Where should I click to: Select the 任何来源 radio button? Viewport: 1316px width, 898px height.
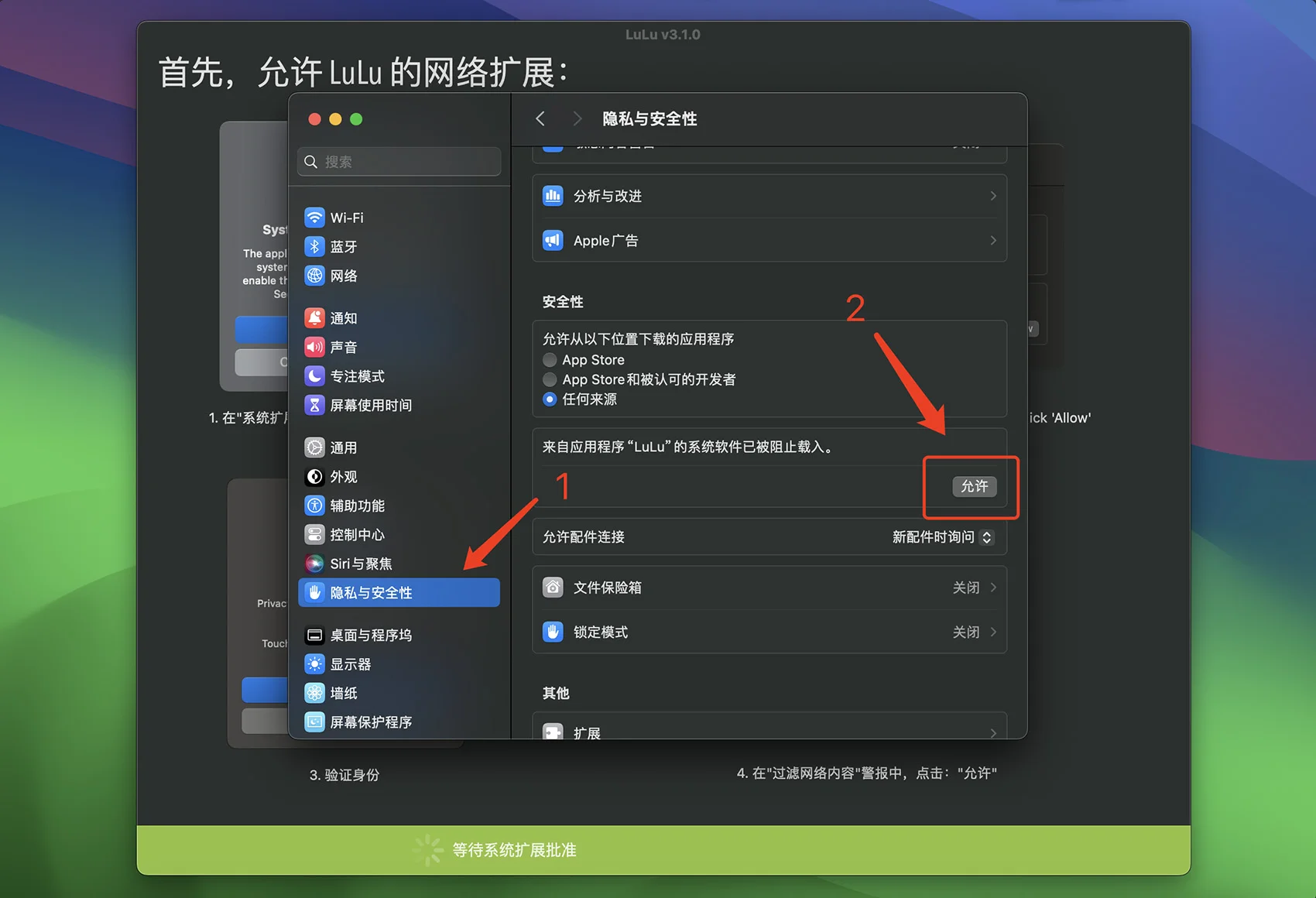[550, 399]
